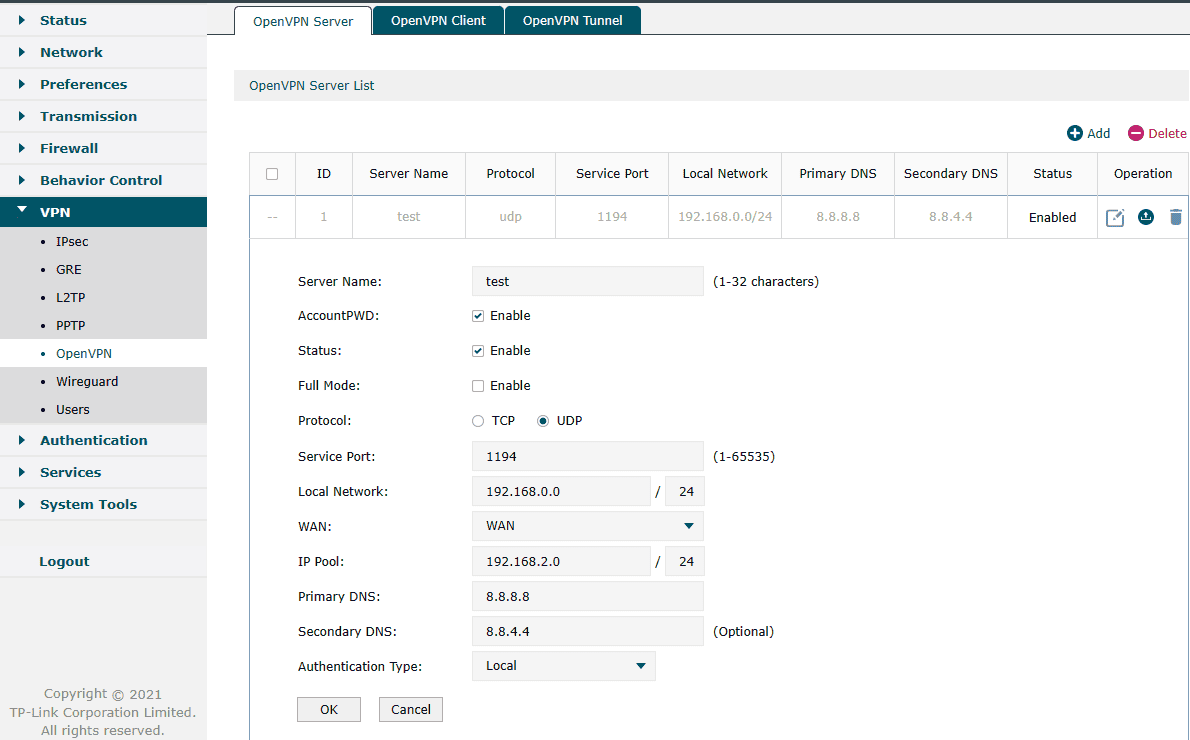Click the Service Port input field
The height and width of the screenshot is (740, 1190).
pos(587,457)
